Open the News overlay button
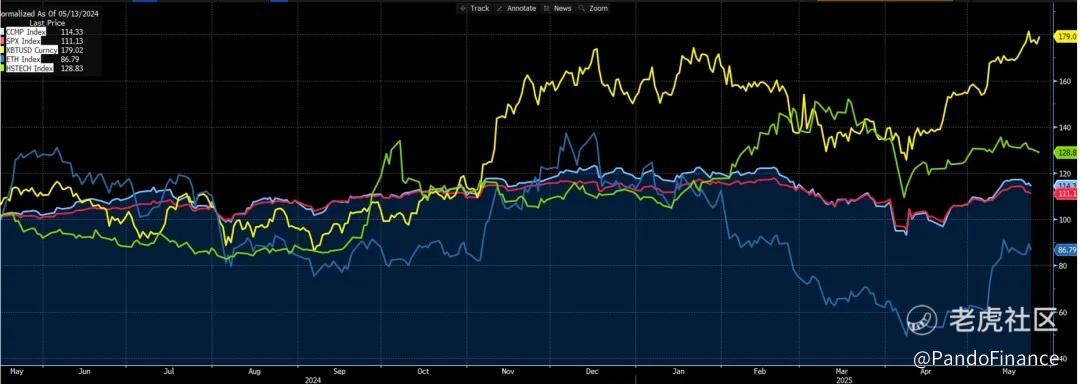This screenshot has height=384, width=1080. (558, 8)
